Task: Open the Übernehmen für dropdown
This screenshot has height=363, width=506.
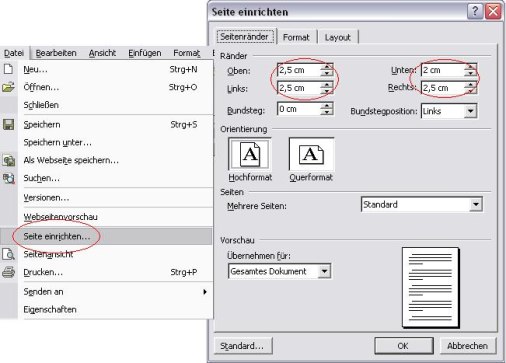Action: pyautogui.click(x=324, y=271)
